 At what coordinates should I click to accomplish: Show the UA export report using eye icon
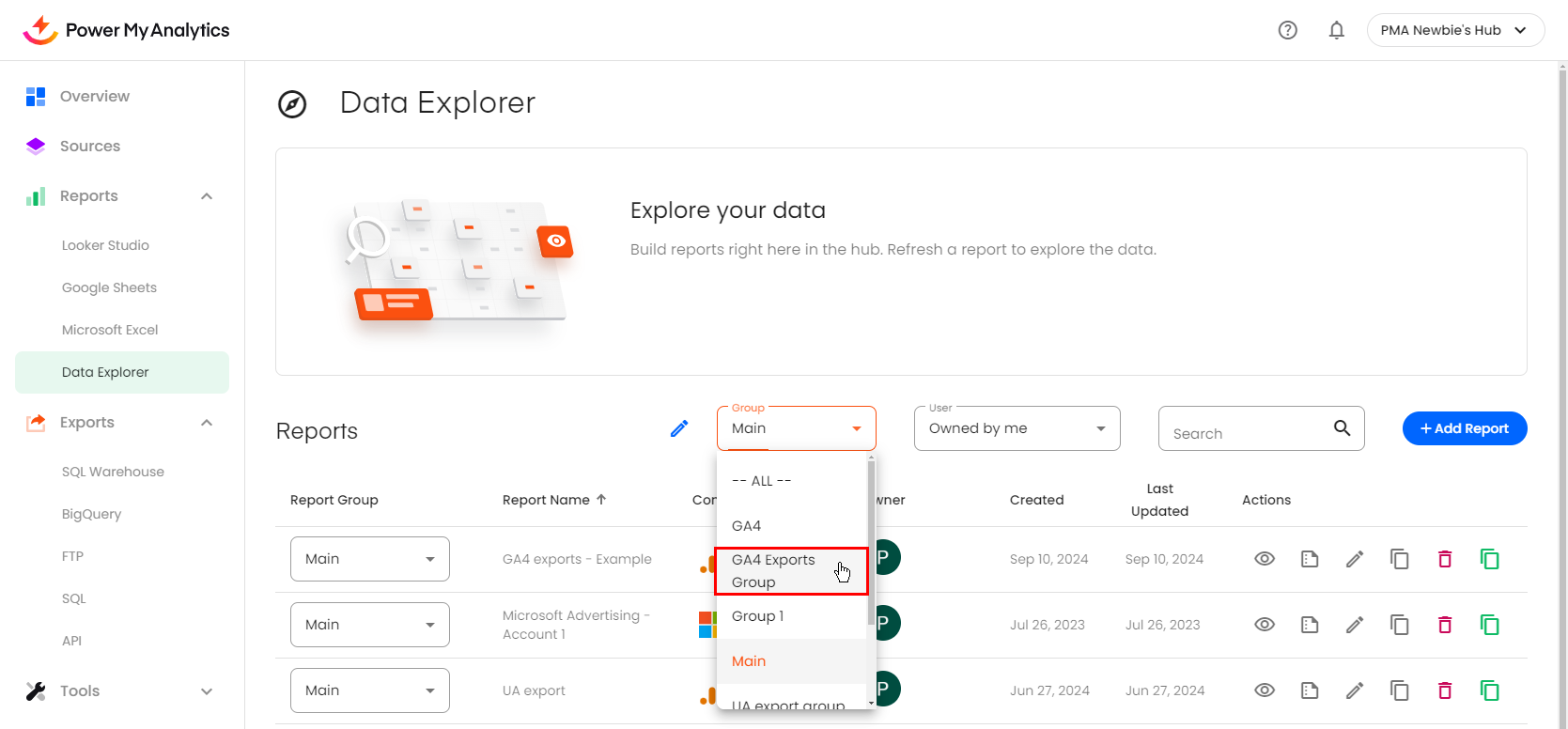1265,690
